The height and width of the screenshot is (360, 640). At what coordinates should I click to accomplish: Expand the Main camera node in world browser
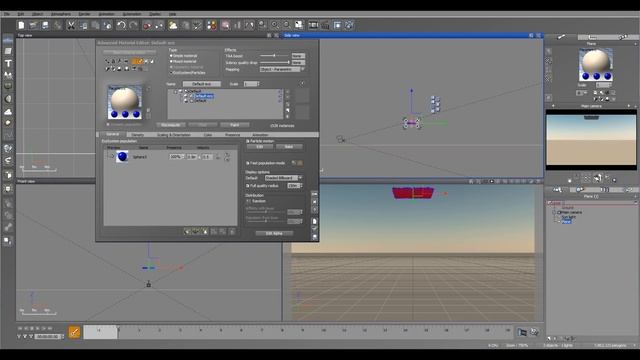[x=554, y=213]
